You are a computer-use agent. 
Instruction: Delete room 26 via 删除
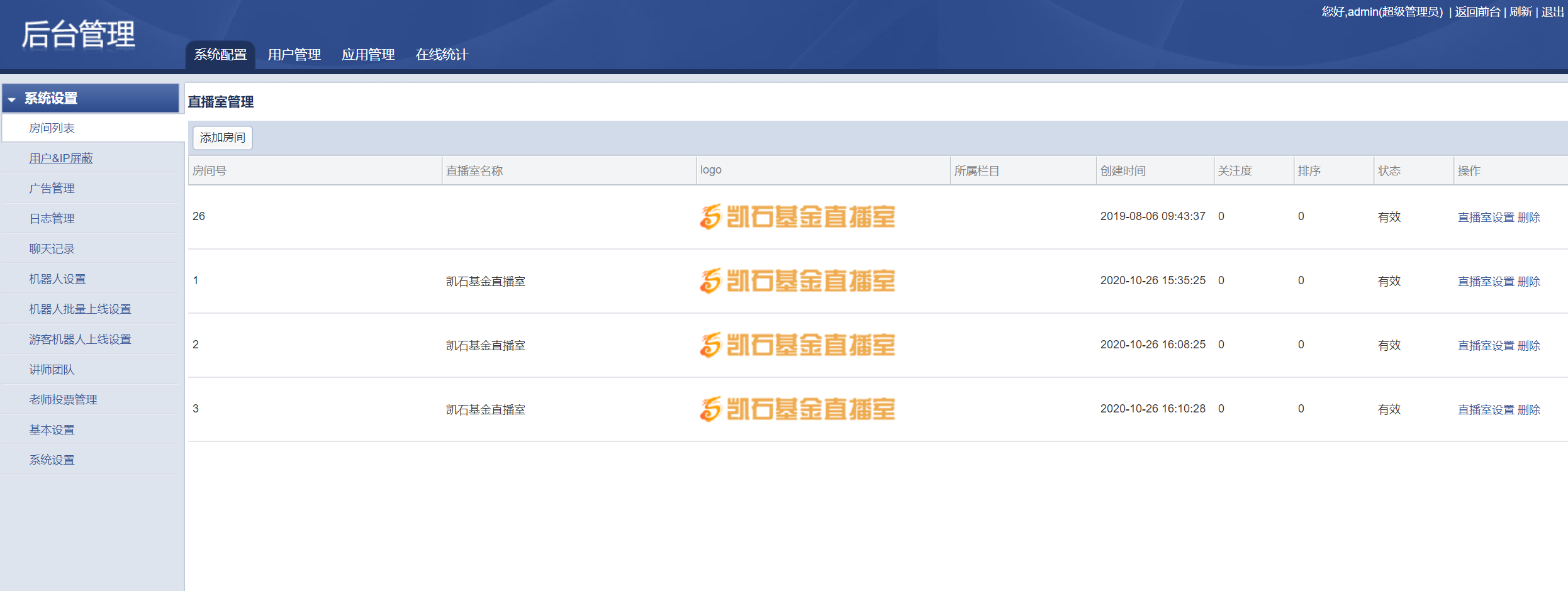(1529, 217)
